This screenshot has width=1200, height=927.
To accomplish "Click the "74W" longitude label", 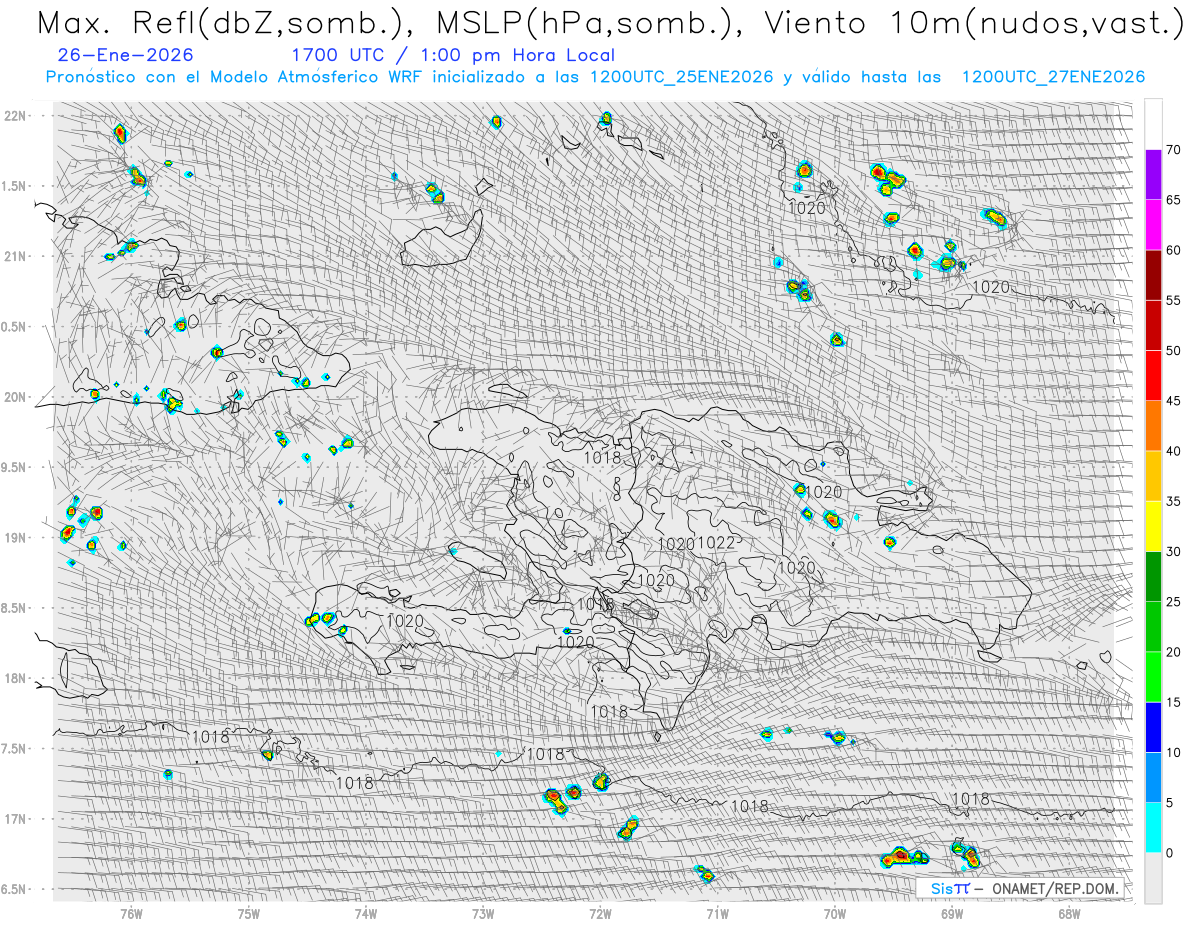I will (x=365, y=913).
